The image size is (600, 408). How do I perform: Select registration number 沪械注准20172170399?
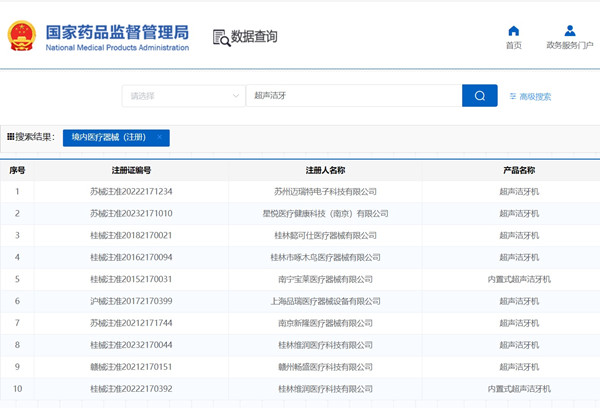click(x=131, y=301)
